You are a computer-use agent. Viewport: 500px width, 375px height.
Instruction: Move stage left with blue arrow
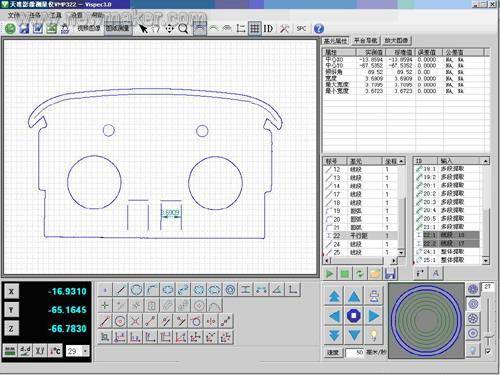click(334, 315)
